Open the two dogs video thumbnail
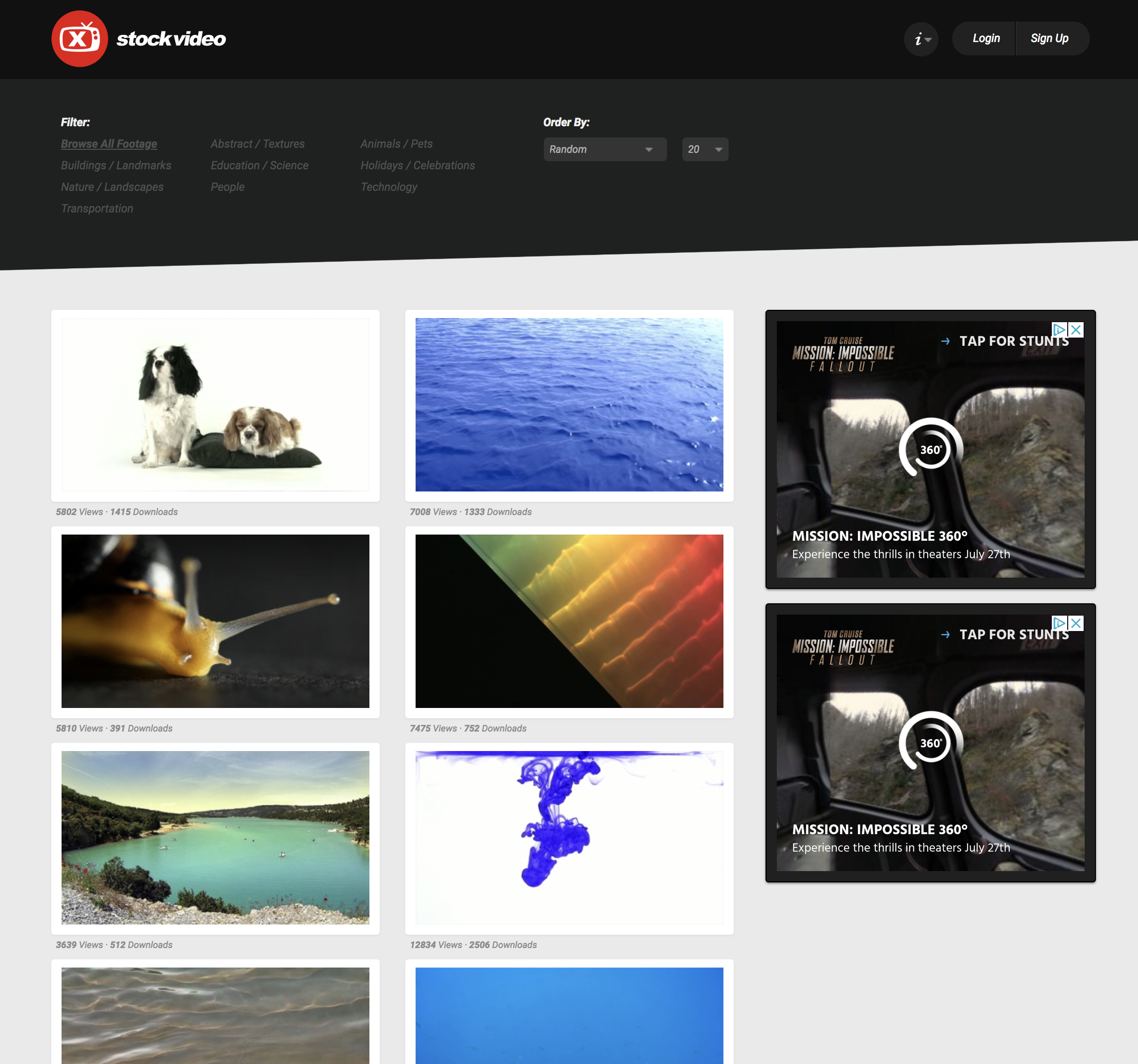 click(x=215, y=406)
